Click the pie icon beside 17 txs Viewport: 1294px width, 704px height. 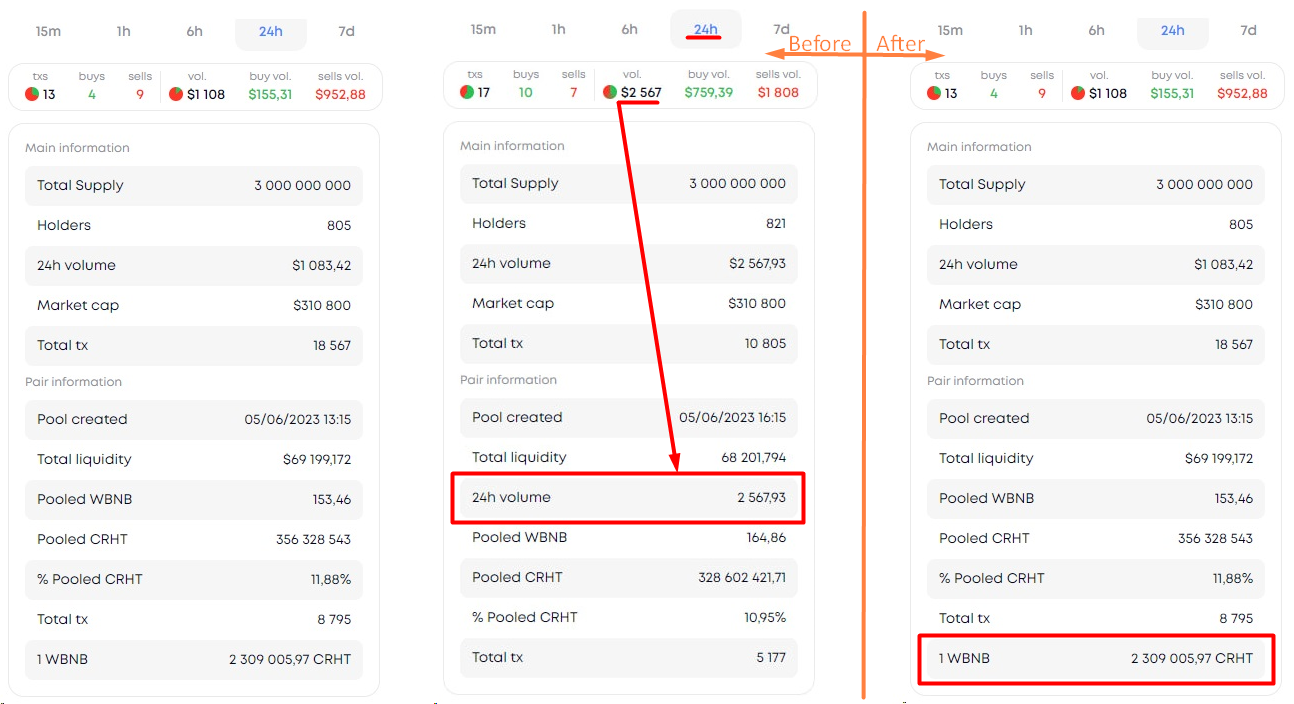(467, 92)
